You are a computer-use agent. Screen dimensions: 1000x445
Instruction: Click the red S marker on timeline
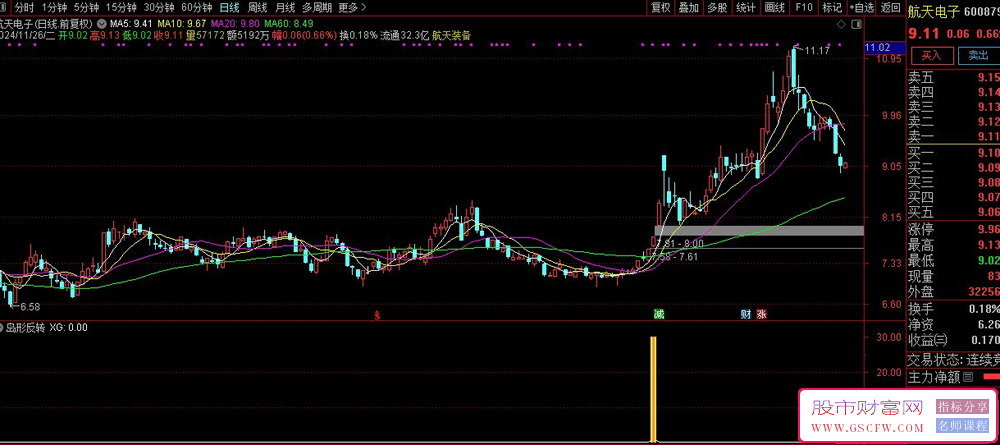tap(377, 315)
